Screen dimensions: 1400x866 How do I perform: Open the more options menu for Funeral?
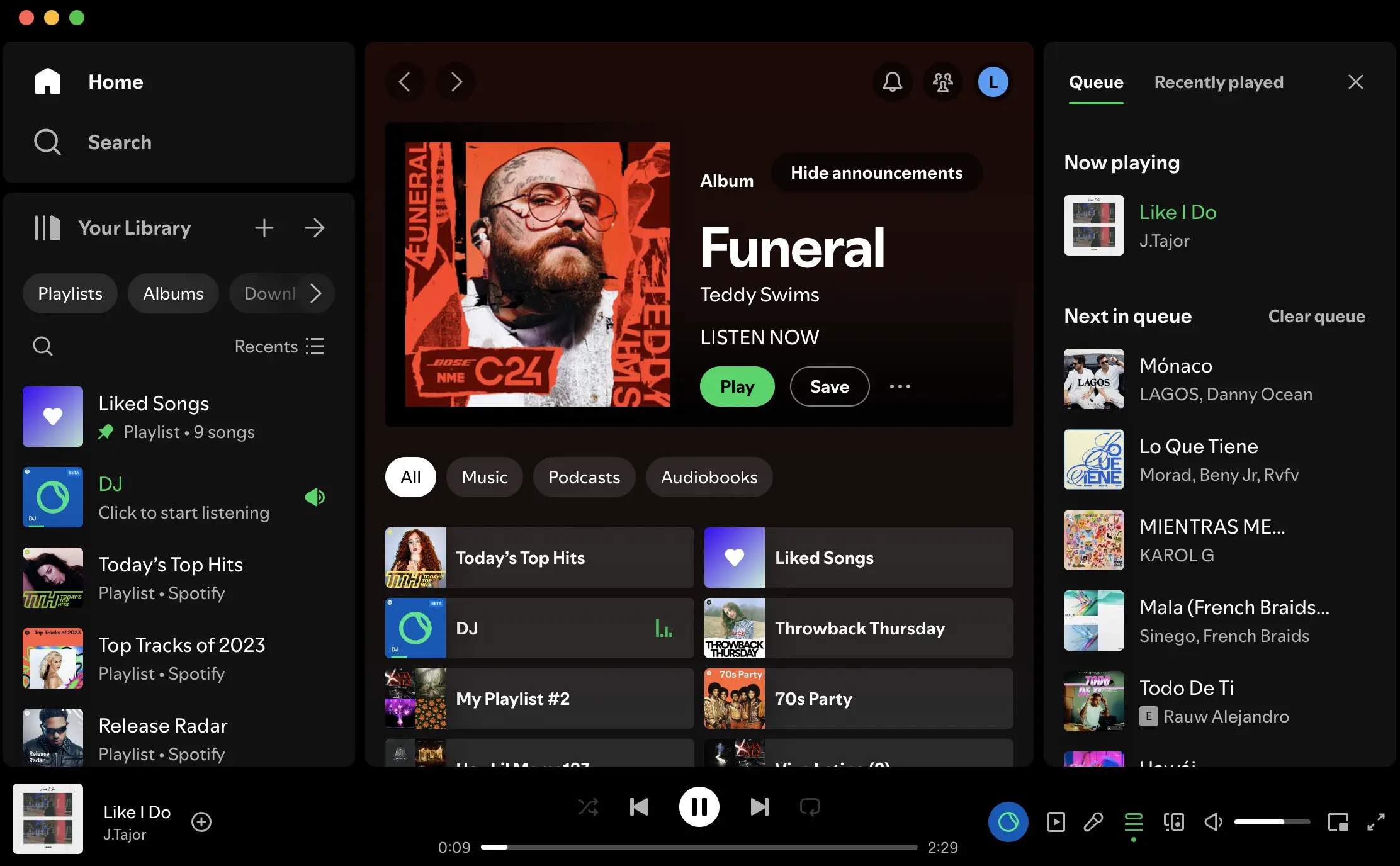pyautogui.click(x=900, y=386)
